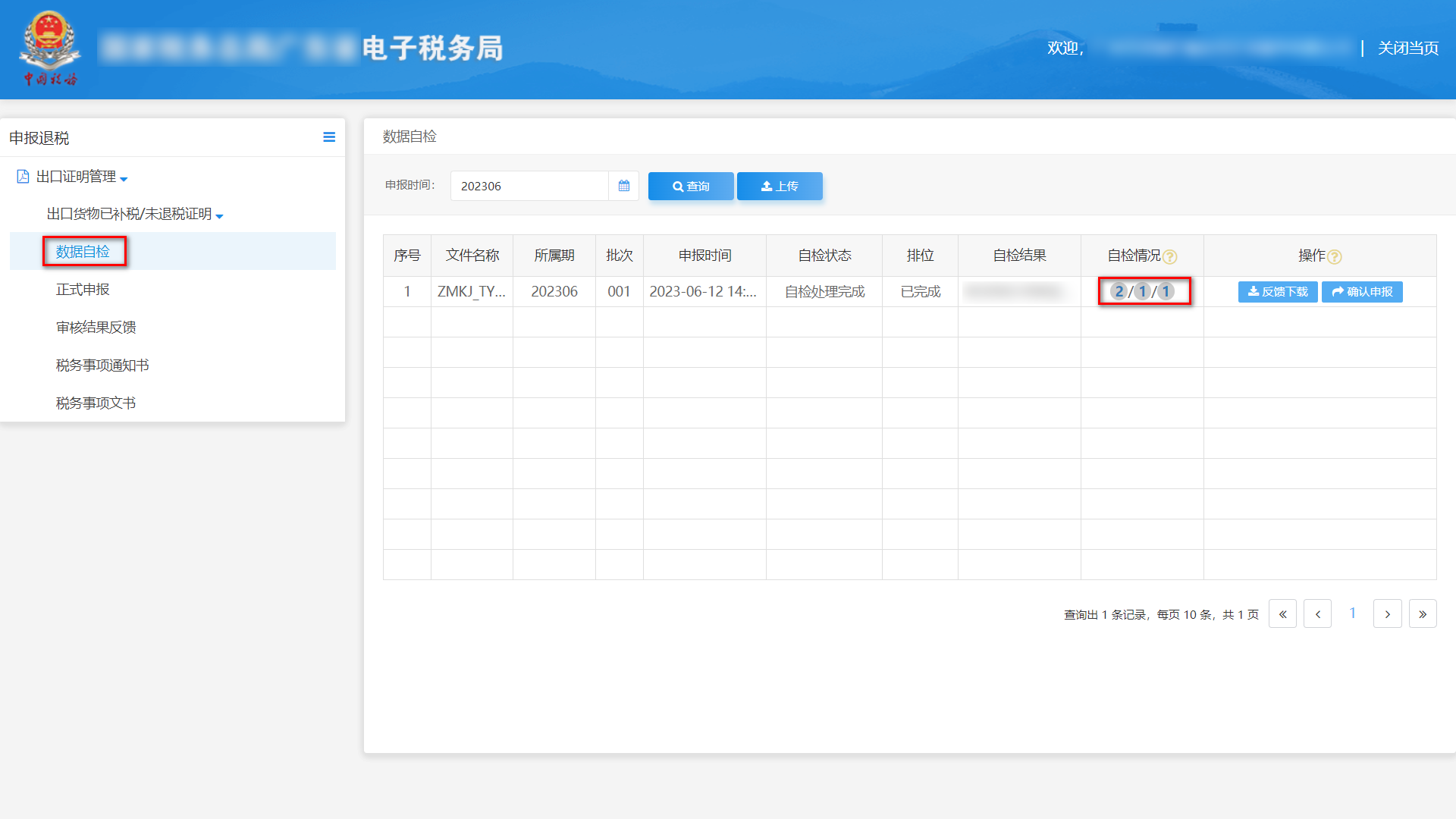Collapse 出口货物已补税/未退税证明 submenu
Screen dimensions: 1456x819
[135, 215]
